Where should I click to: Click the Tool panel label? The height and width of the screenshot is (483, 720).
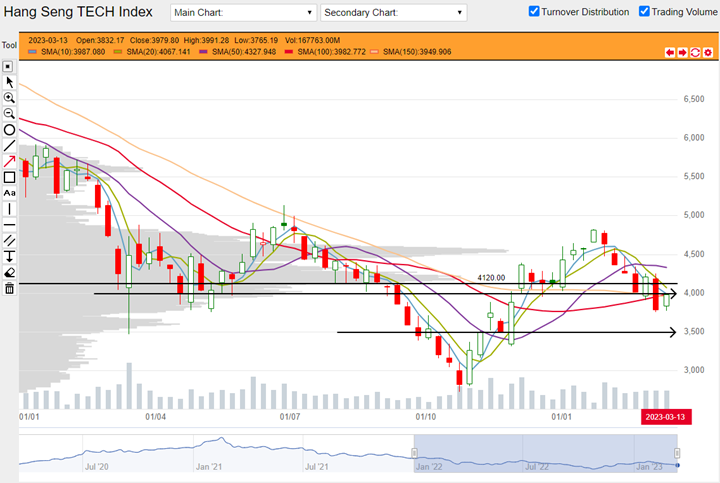pyautogui.click(x=9, y=45)
